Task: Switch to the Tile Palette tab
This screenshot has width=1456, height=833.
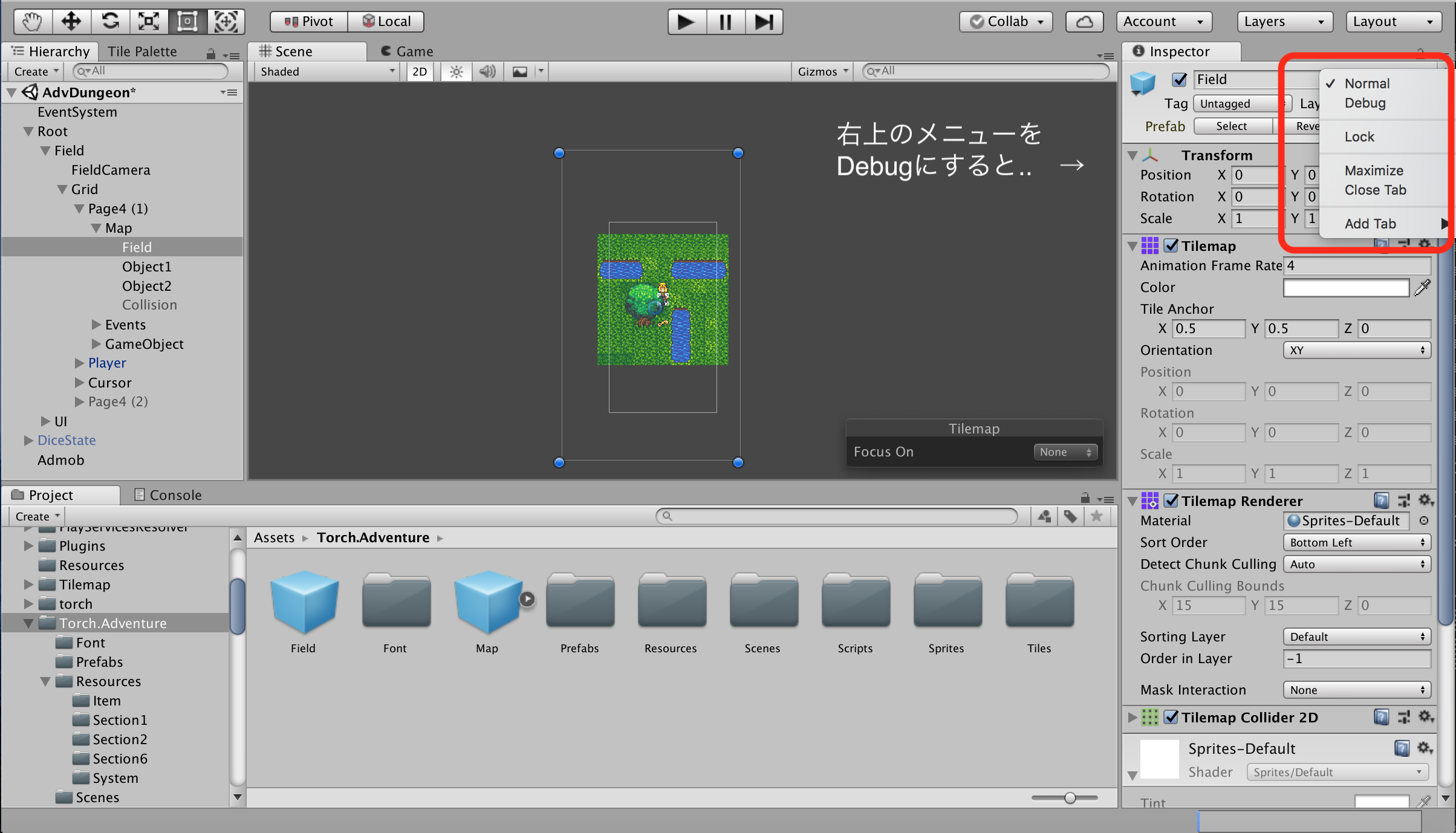Action: (143, 51)
